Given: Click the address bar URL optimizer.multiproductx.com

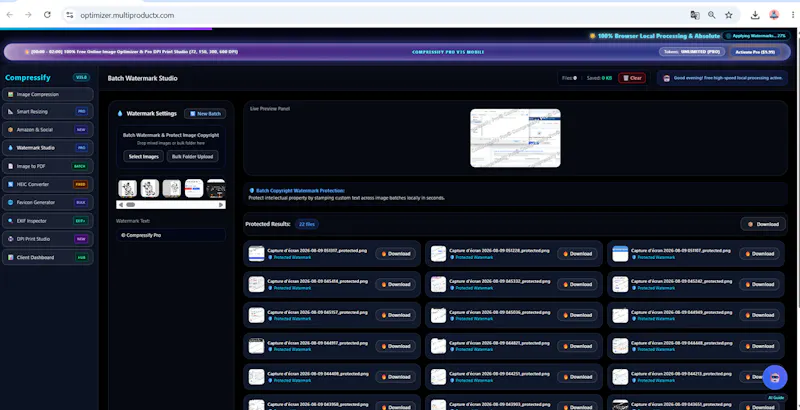Looking at the screenshot, I should point(127,15).
